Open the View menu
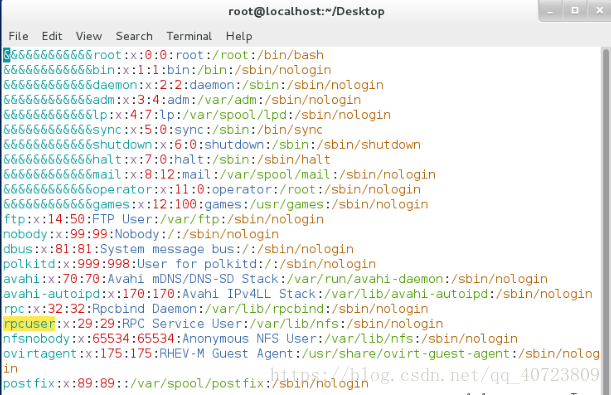 [x=89, y=36]
